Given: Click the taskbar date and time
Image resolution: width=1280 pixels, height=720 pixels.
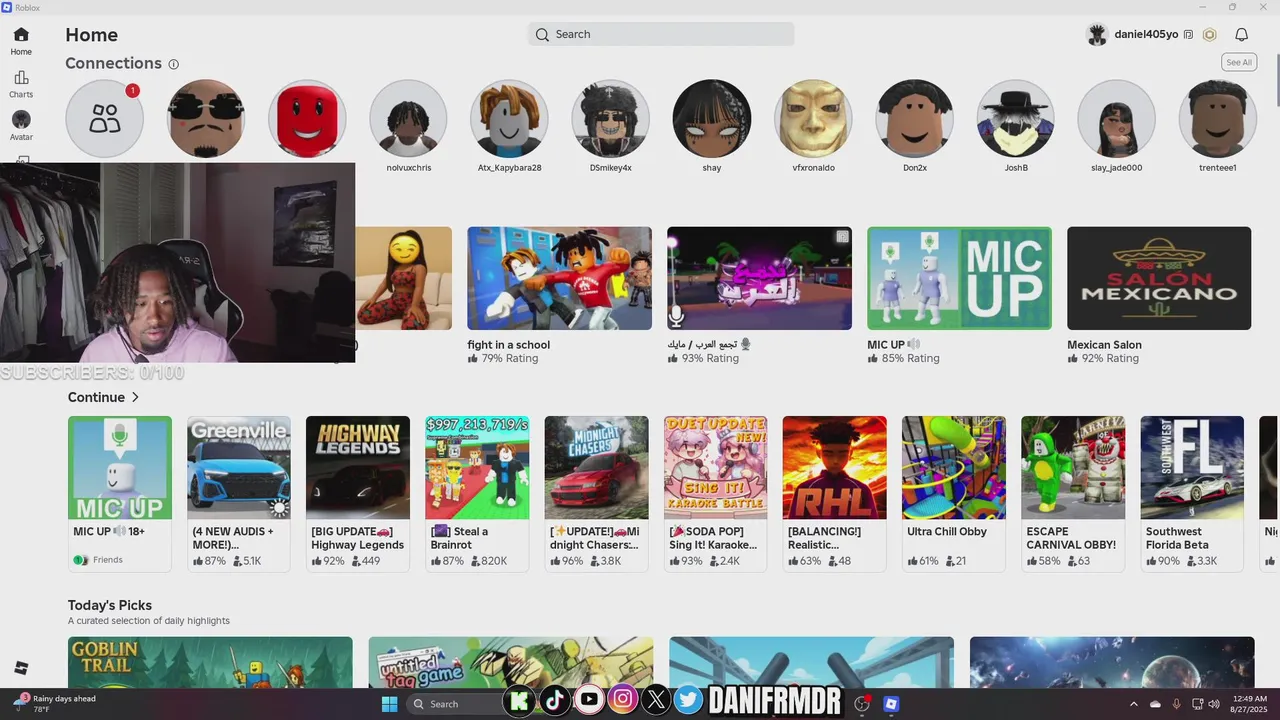Looking at the screenshot, I should [x=1247, y=704].
